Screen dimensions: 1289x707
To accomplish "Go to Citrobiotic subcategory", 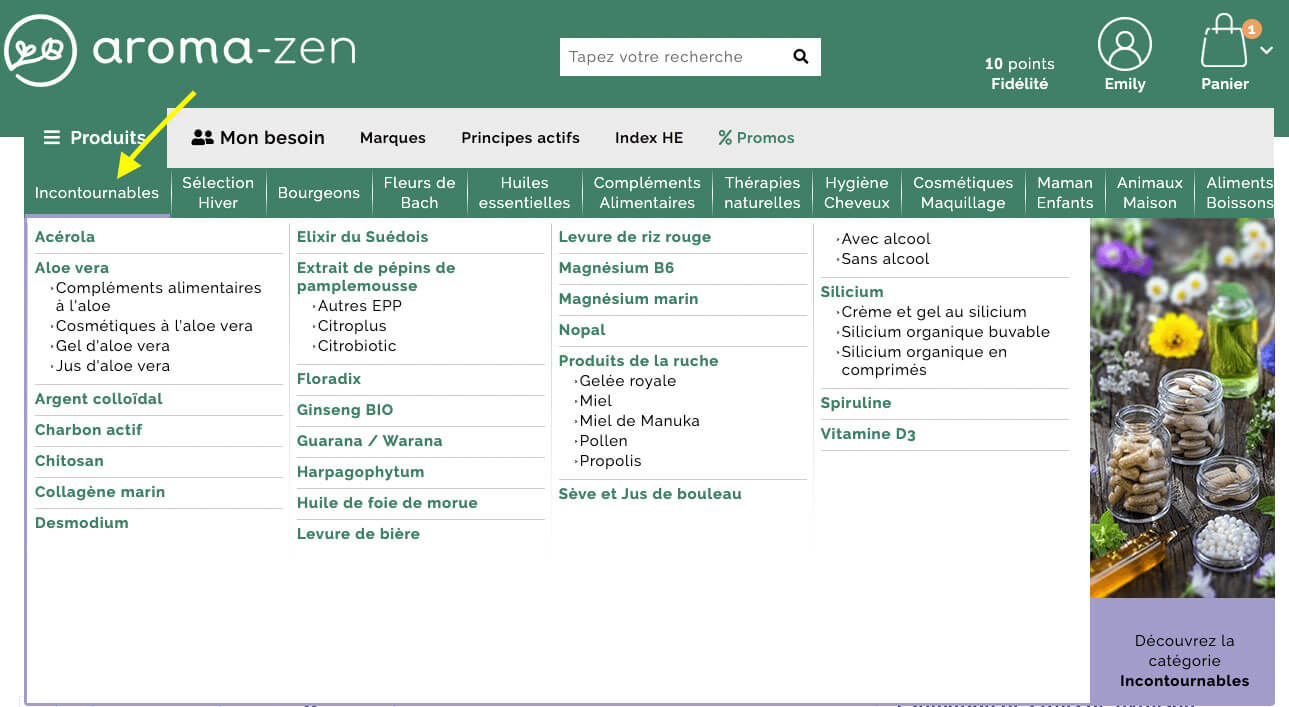I will [x=355, y=346].
